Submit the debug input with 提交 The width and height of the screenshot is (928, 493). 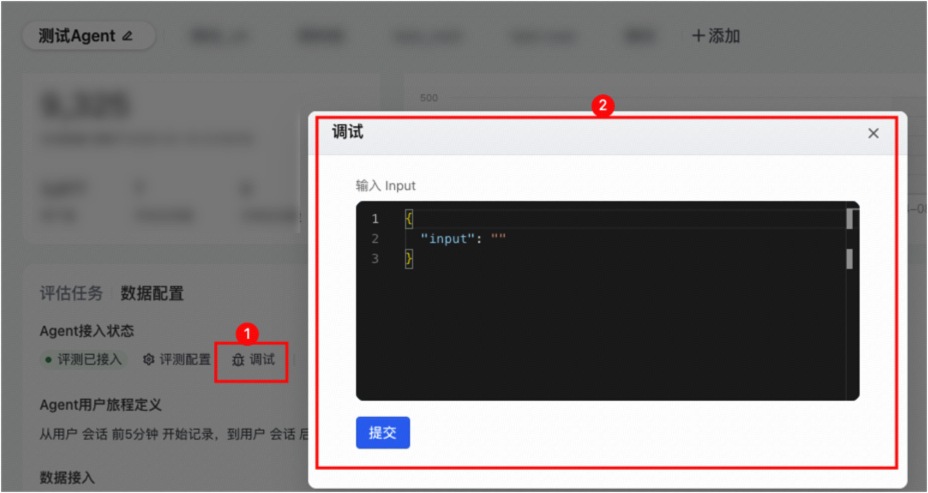pos(382,433)
